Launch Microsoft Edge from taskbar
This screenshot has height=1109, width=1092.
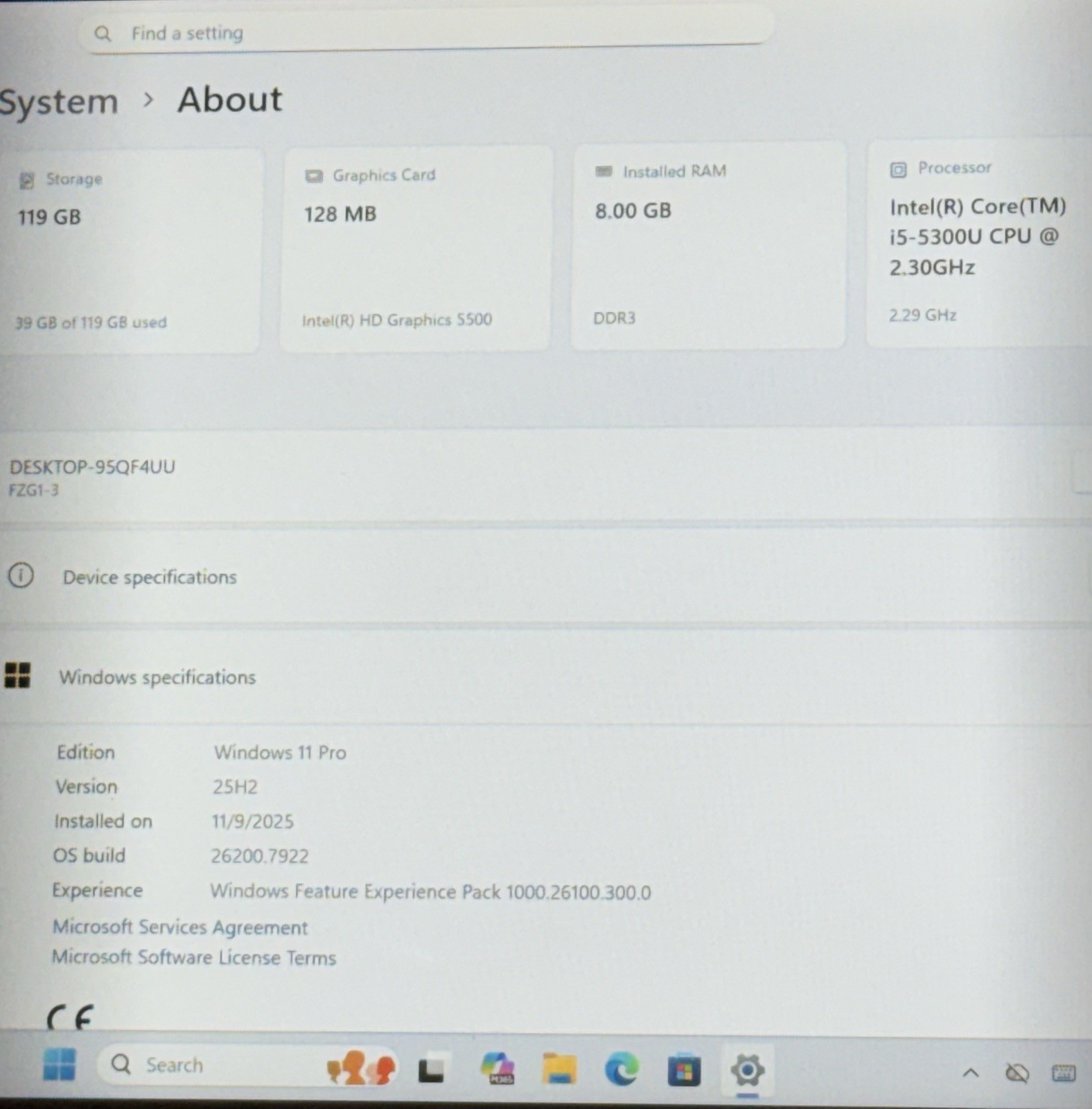click(x=622, y=1068)
